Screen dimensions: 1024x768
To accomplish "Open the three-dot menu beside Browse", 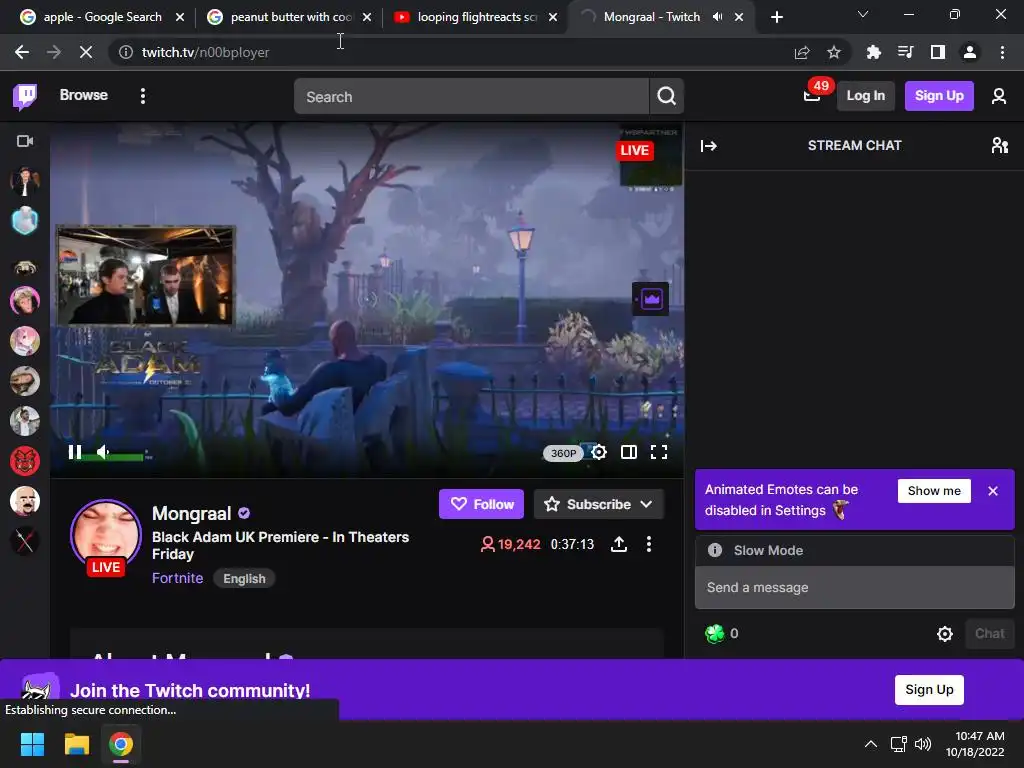I will pos(143,96).
